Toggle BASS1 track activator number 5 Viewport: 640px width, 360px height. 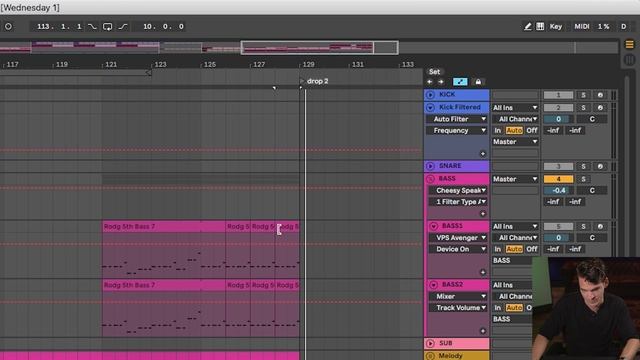(x=558, y=227)
